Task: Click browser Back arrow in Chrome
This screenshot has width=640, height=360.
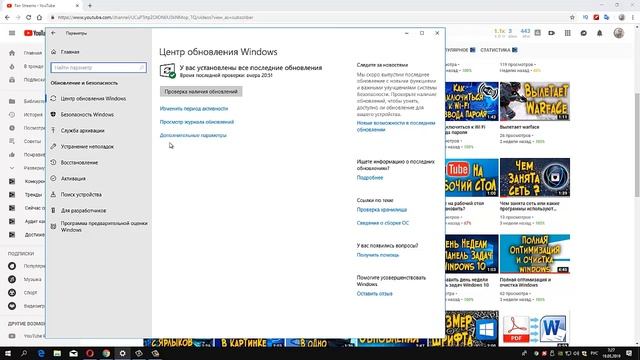Action: (7, 17)
